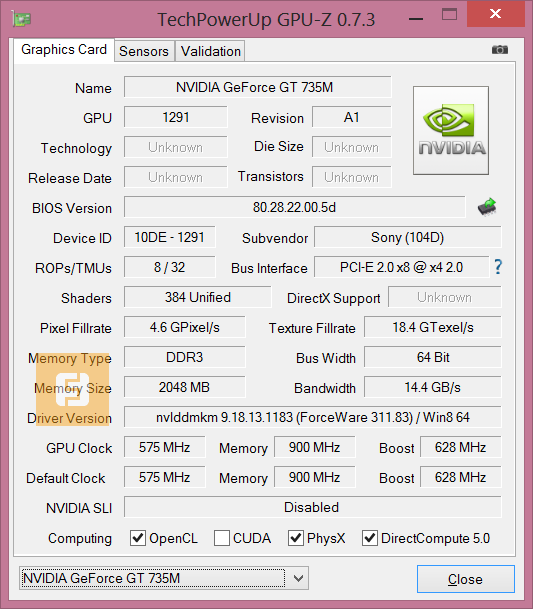Click the TechPowerUp GPU-Z 0.7.3 title
The image size is (533, 609).
266,19
